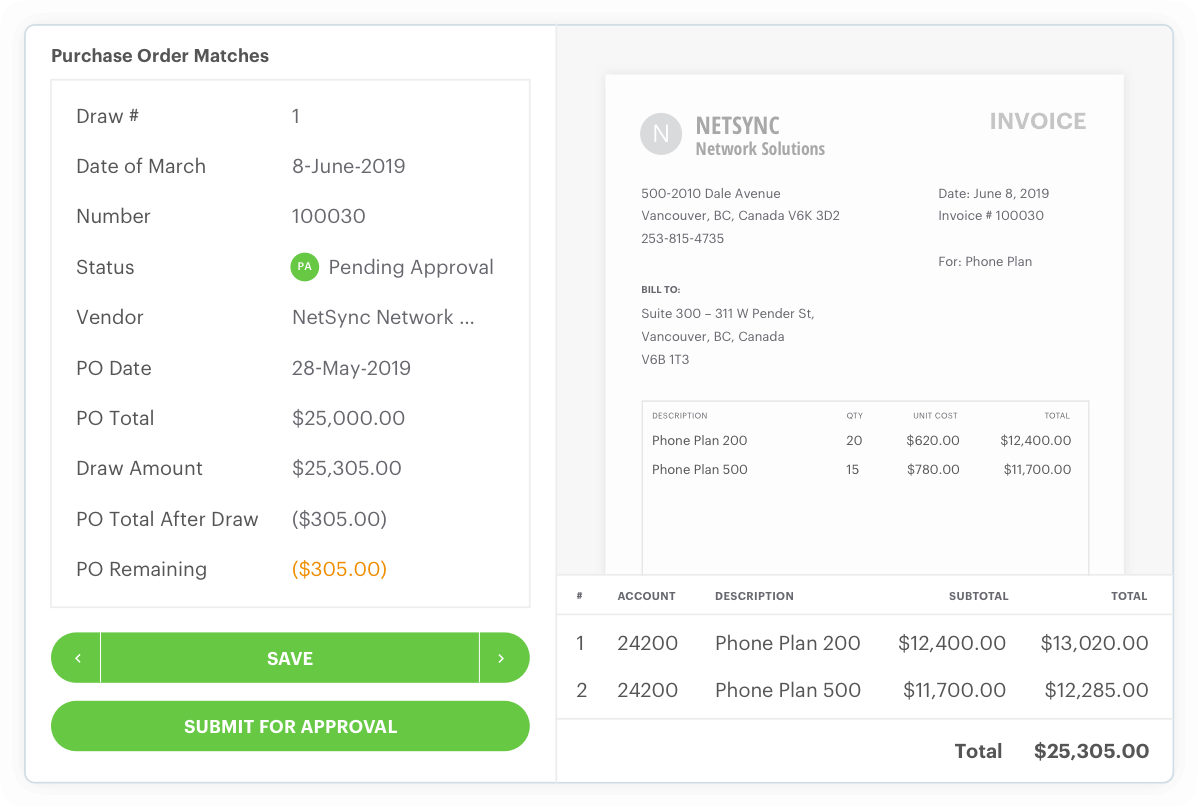Viewport: 1198px width, 808px height.
Task: Save the purchase order match
Action: pyautogui.click(x=290, y=657)
